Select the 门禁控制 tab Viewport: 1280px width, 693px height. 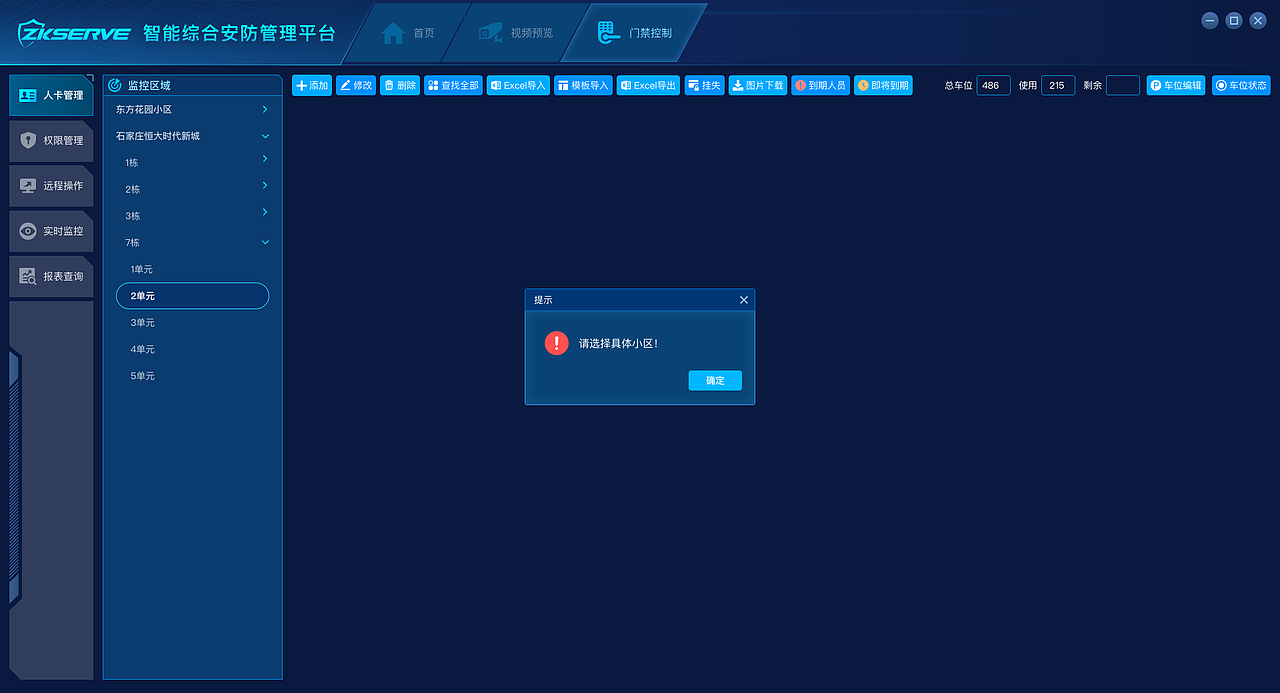[x=634, y=33]
